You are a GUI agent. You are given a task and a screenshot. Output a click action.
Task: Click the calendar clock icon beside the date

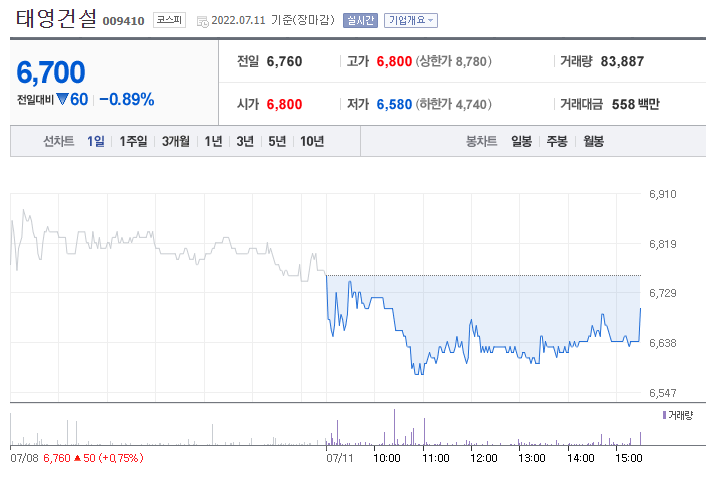click(x=203, y=21)
